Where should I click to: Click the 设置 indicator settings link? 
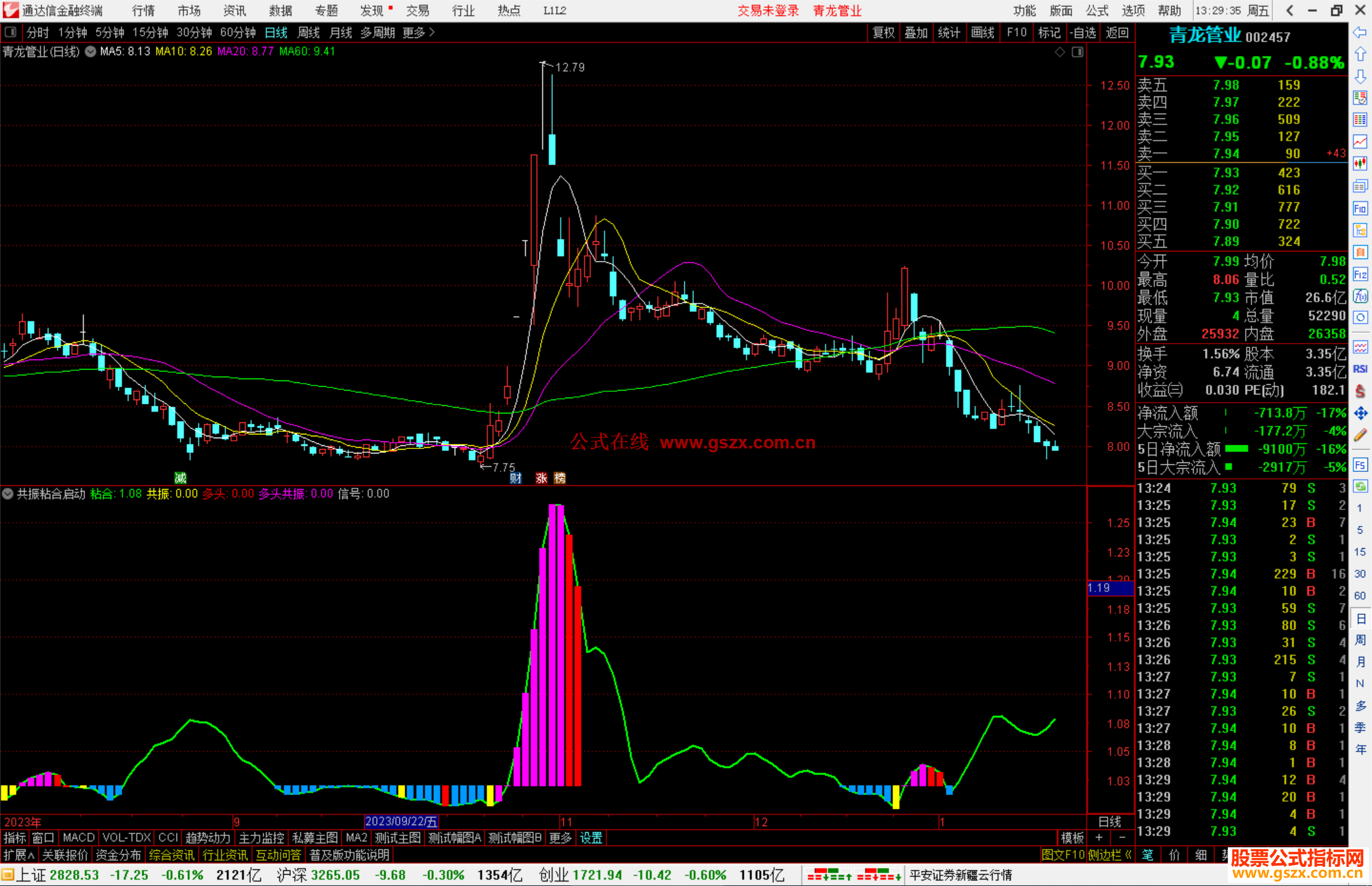591,838
